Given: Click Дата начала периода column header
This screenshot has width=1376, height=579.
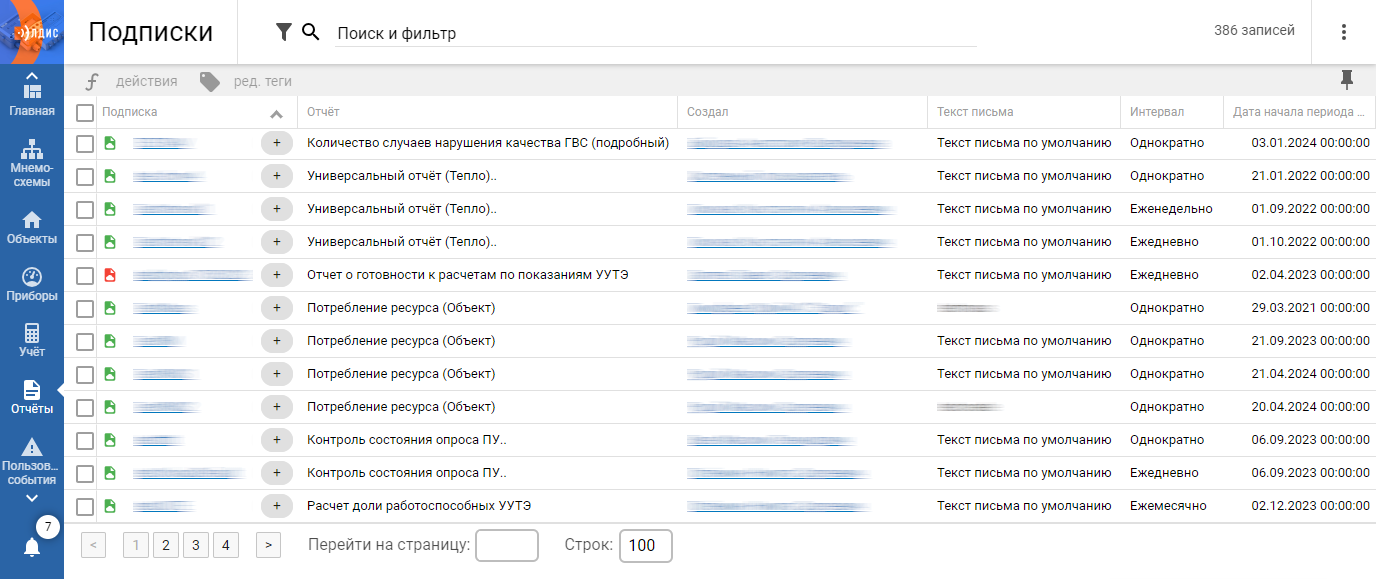Looking at the screenshot, I should tap(1299, 112).
